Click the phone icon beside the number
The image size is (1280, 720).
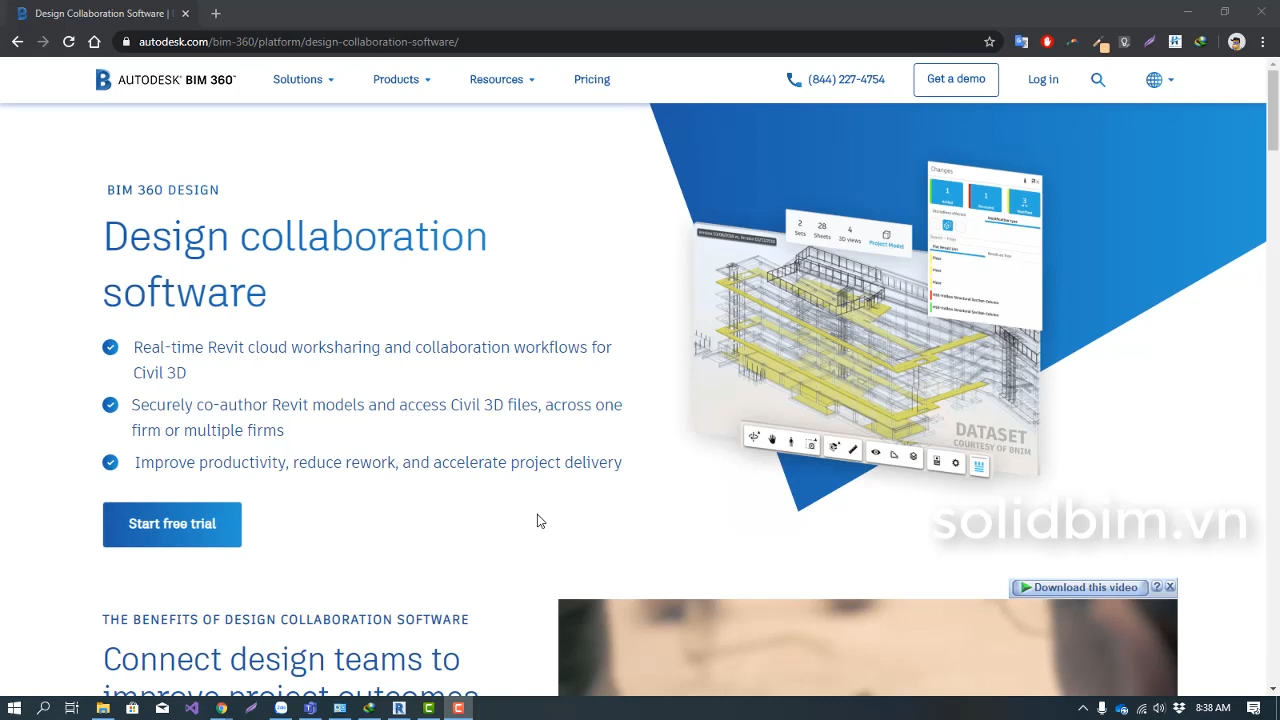794,80
